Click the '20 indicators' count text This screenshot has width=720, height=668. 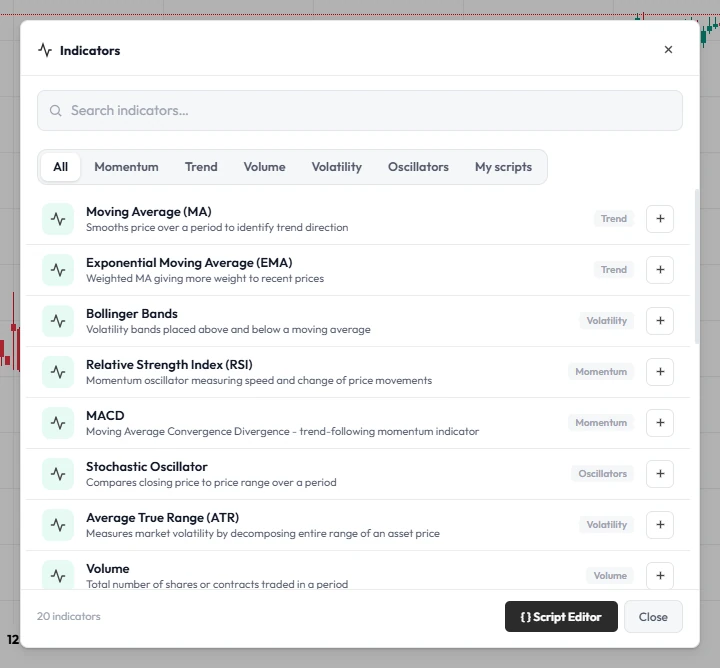click(69, 616)
